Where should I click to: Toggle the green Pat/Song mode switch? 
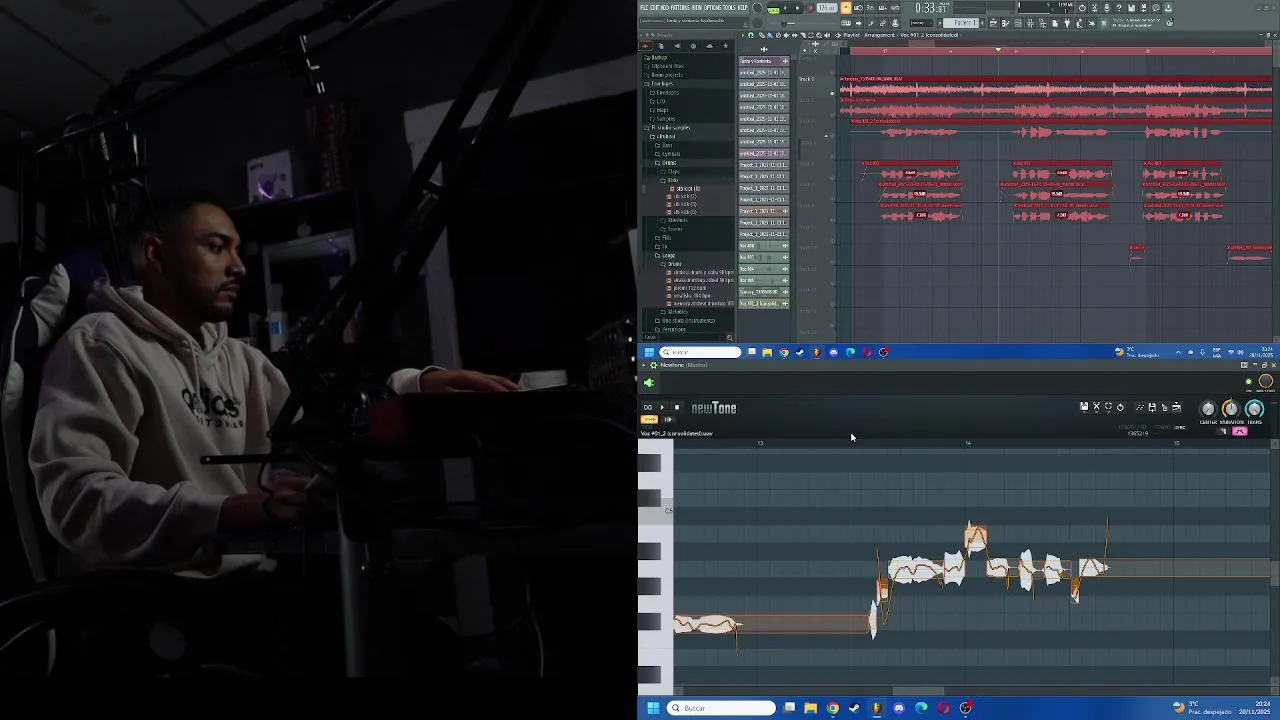coord(773,11)
